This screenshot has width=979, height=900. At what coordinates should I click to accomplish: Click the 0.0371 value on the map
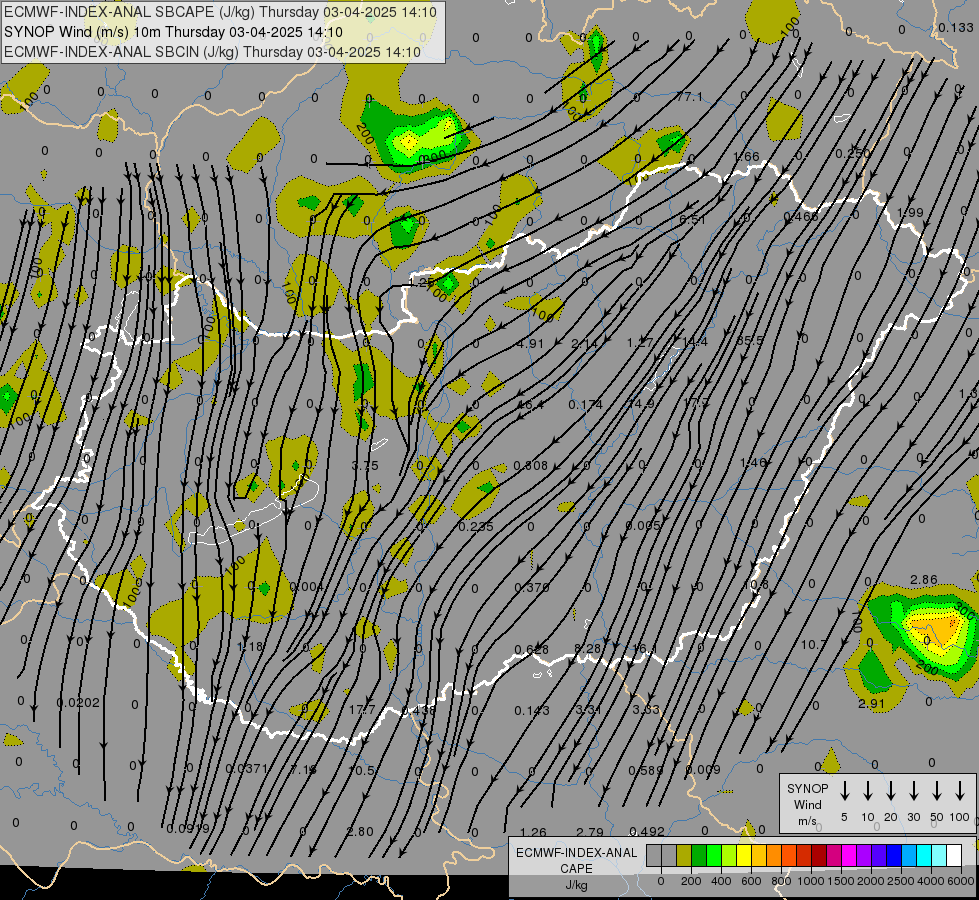[x=247, y=768]
